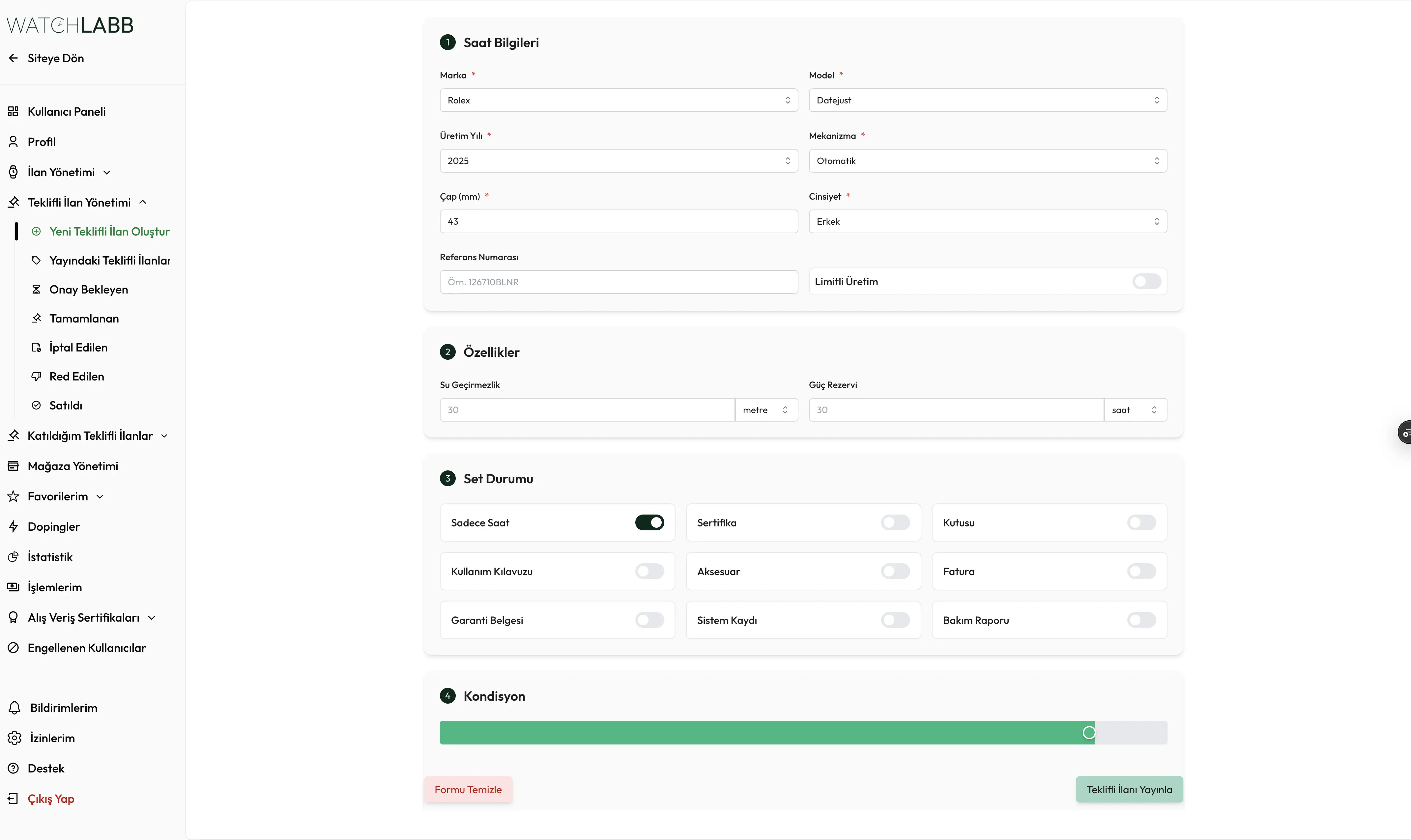Click the back arrow next to Siteye Dön
1411x840 pixels.
coord(14,58)
